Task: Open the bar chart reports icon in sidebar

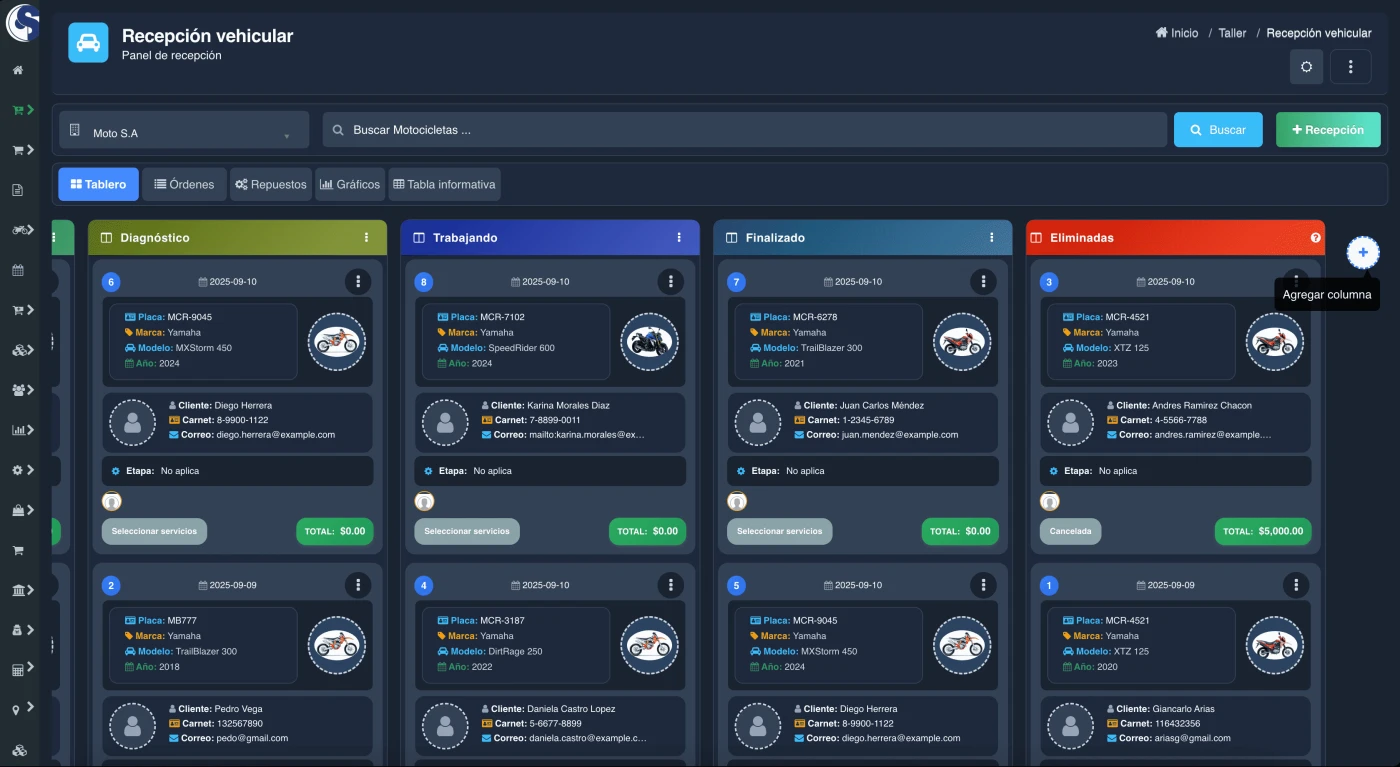Action: (18, 429)
